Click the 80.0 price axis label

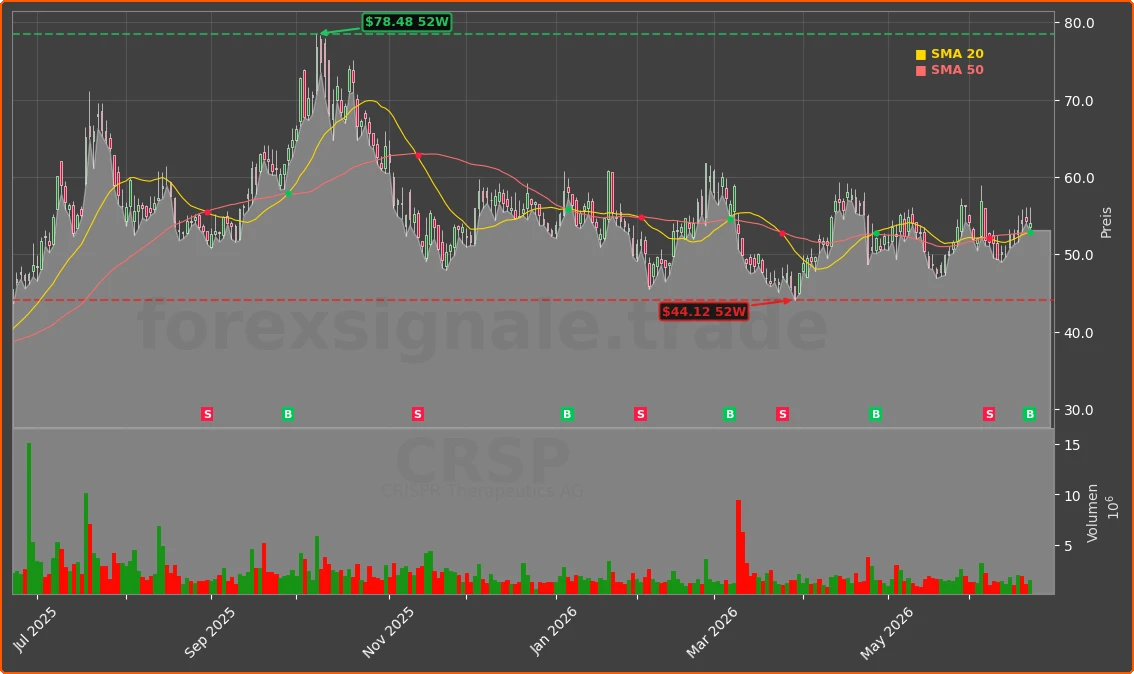pos(1078,23)
